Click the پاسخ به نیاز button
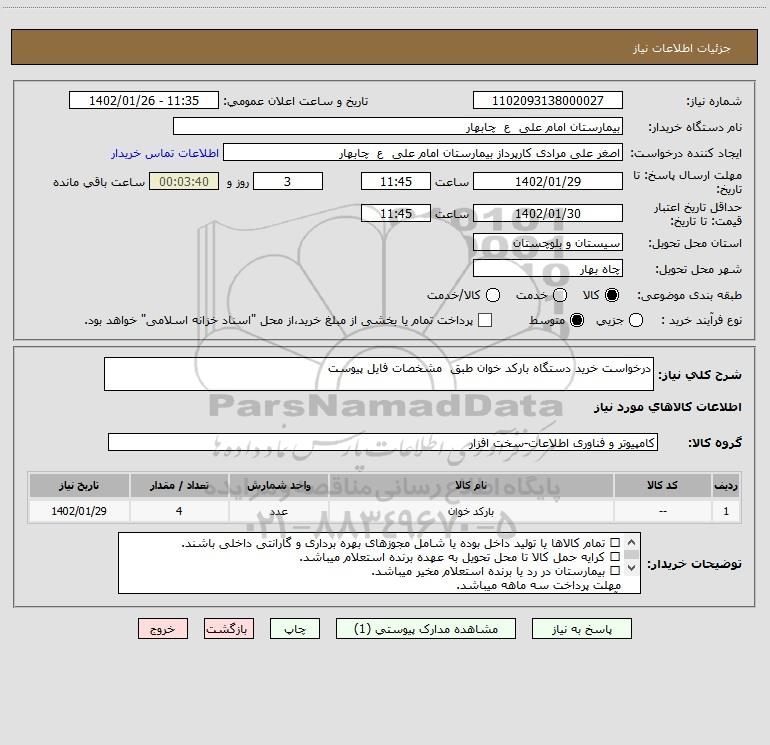Screen dimensions: 770x745 [x=581, y=629]
